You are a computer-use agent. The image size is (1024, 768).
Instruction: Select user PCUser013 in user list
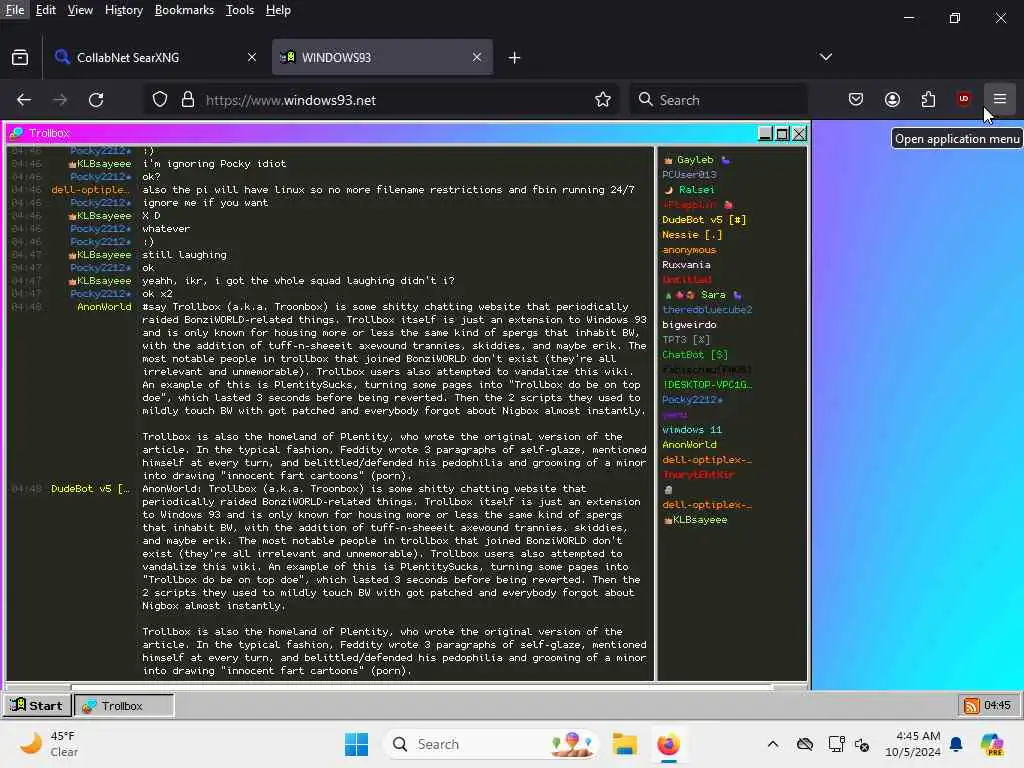click(689, 174)
